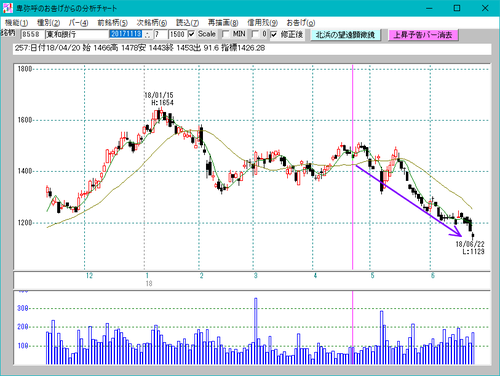Close the analysis chart window
Image resolution: width=500 pixels, height=376 pixels.
(x=485, y=8)
